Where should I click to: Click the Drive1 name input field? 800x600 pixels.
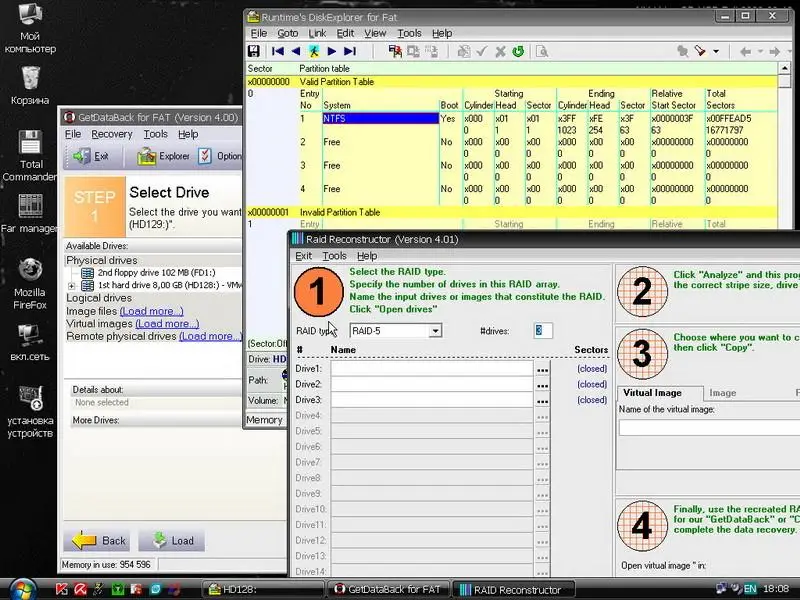click(432, 369)
